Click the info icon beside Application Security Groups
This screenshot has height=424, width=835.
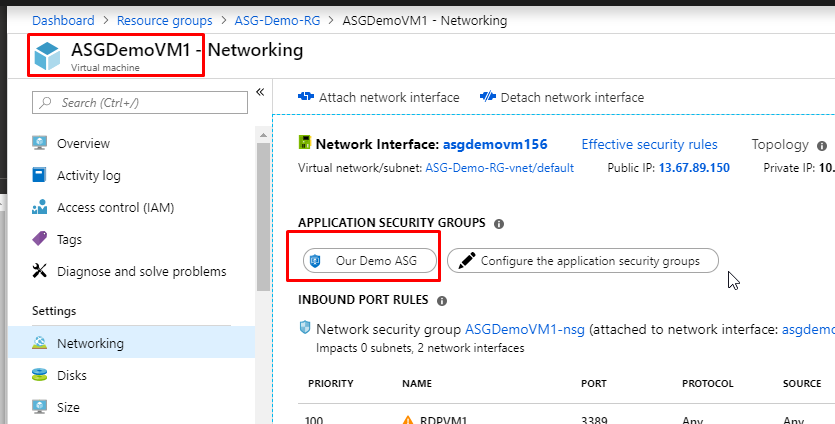tap(499, 223)
